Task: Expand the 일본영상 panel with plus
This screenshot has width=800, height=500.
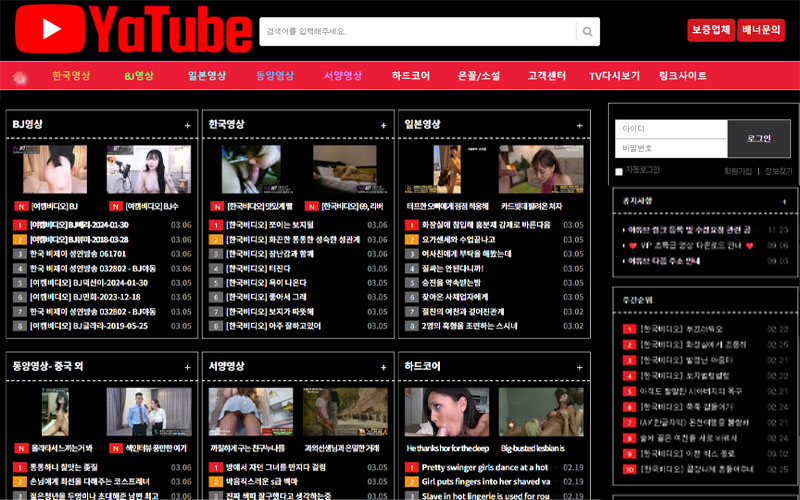Action: (579, 126)
